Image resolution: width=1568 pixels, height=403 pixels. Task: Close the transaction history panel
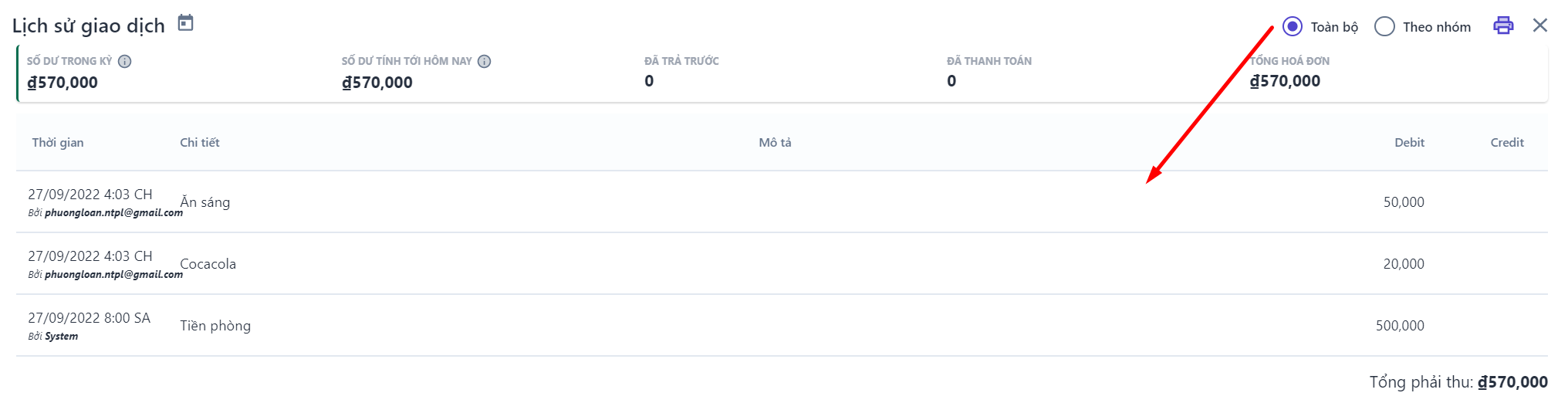(x=1540, y=25)
